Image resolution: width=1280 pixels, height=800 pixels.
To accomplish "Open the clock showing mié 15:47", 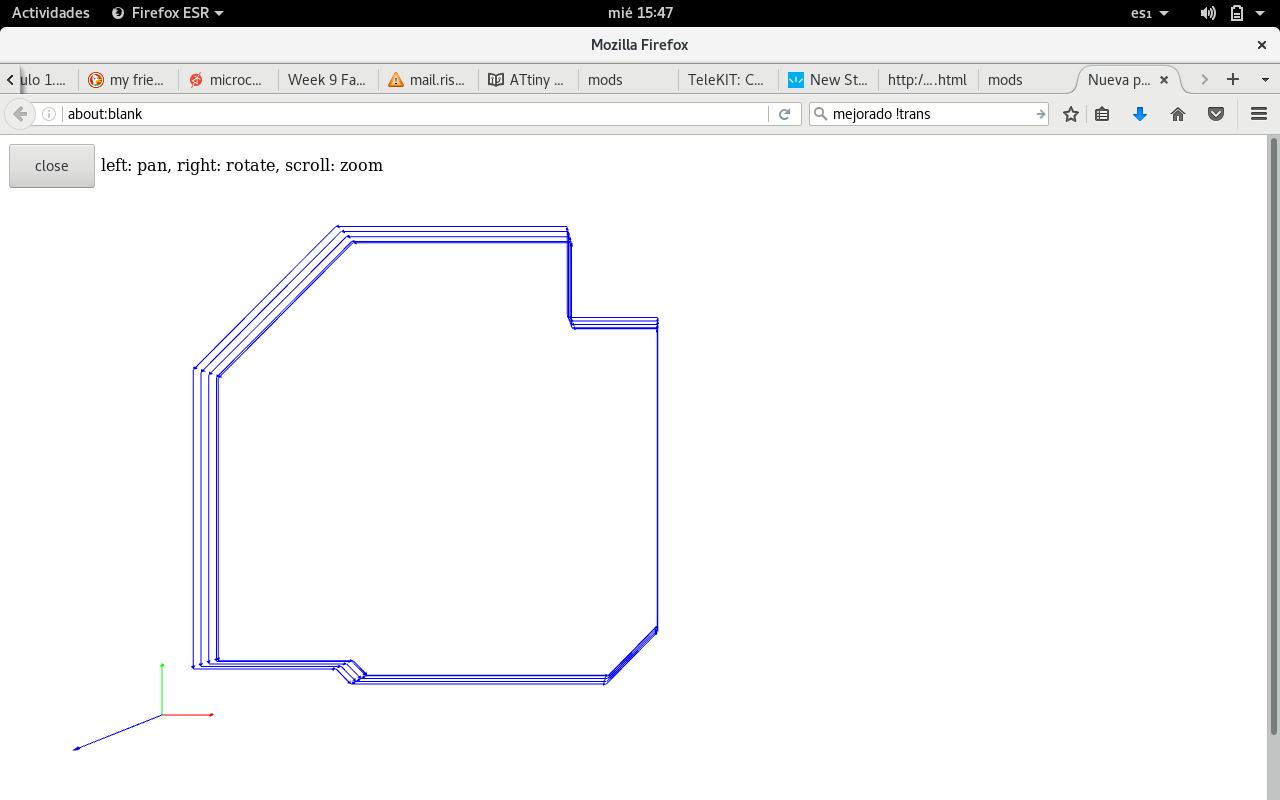I will point(640,13).
